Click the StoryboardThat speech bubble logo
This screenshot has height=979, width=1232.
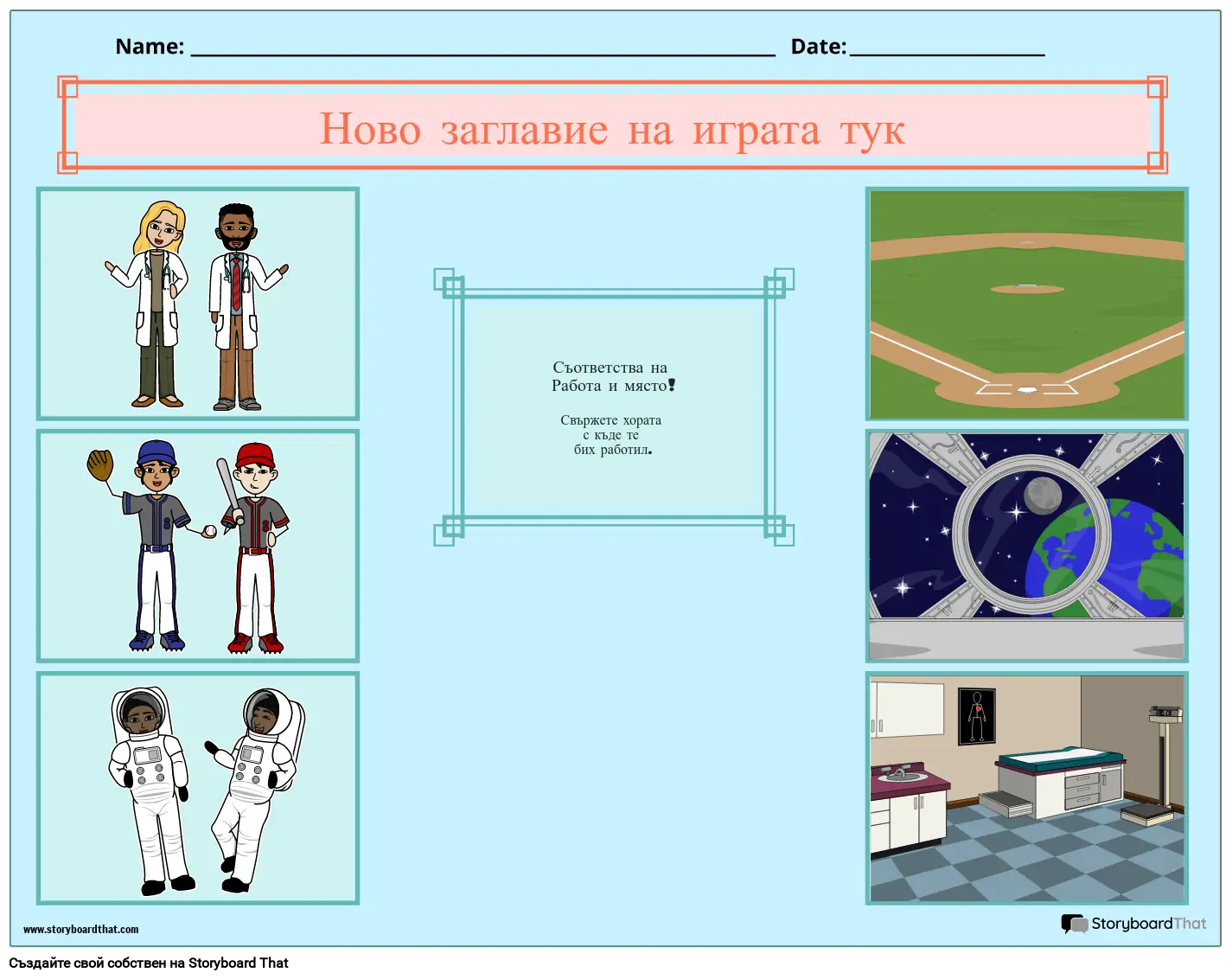point(1074,924)
